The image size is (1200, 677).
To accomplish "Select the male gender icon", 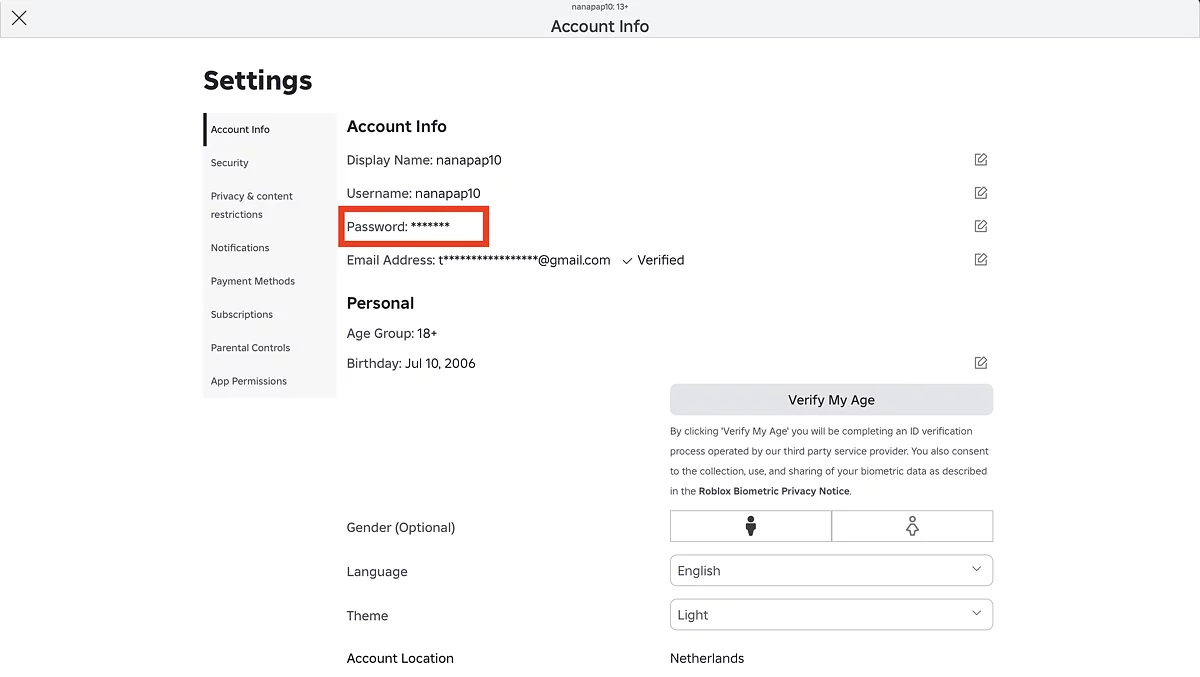I will [750, 526].
